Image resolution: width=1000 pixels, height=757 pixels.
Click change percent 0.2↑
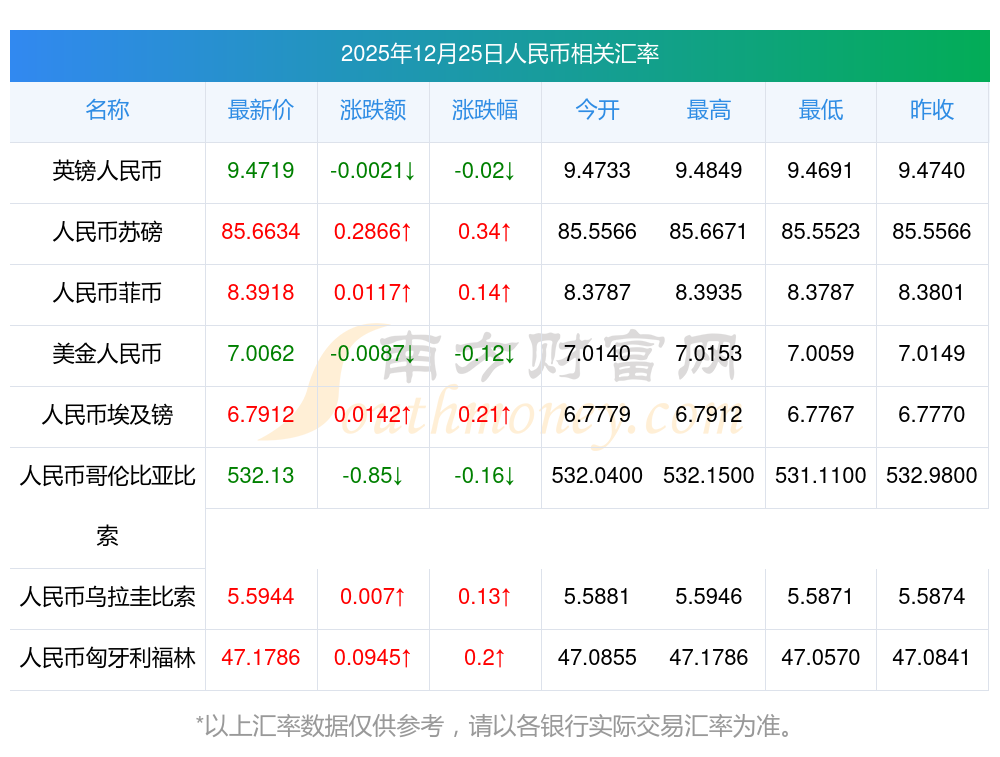[485, 658]
